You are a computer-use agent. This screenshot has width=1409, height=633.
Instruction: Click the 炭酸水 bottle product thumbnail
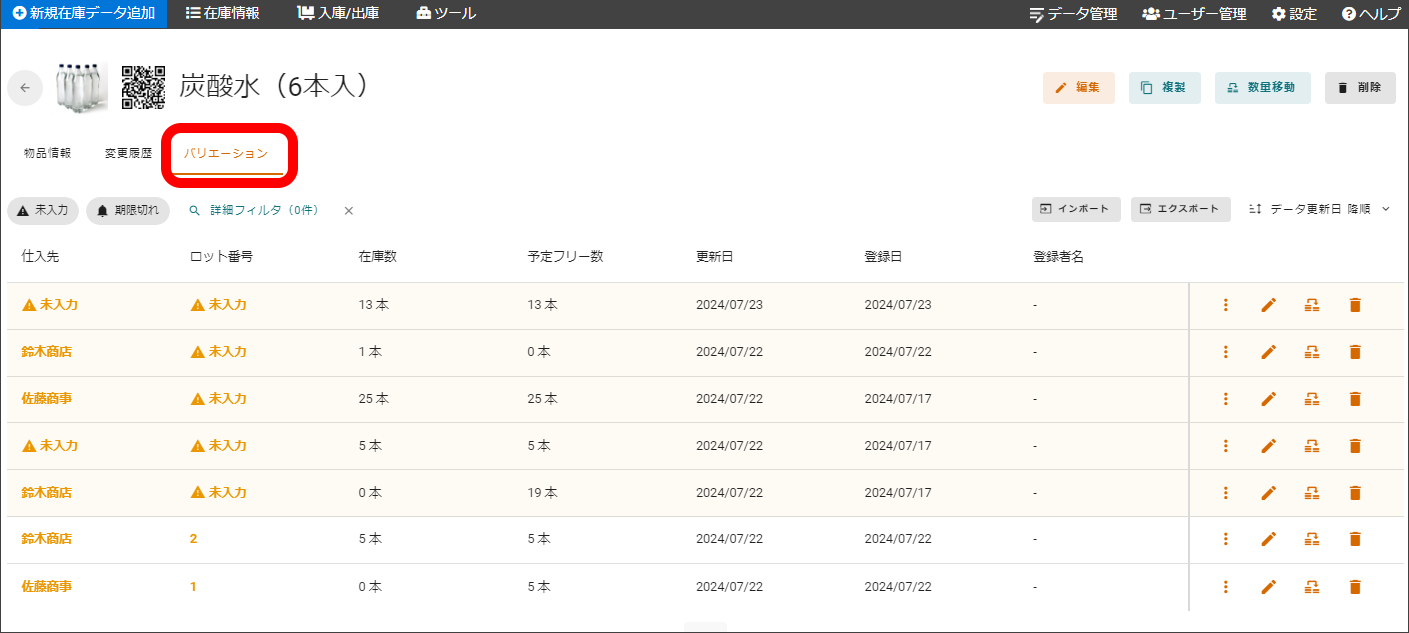coord(82,87)
